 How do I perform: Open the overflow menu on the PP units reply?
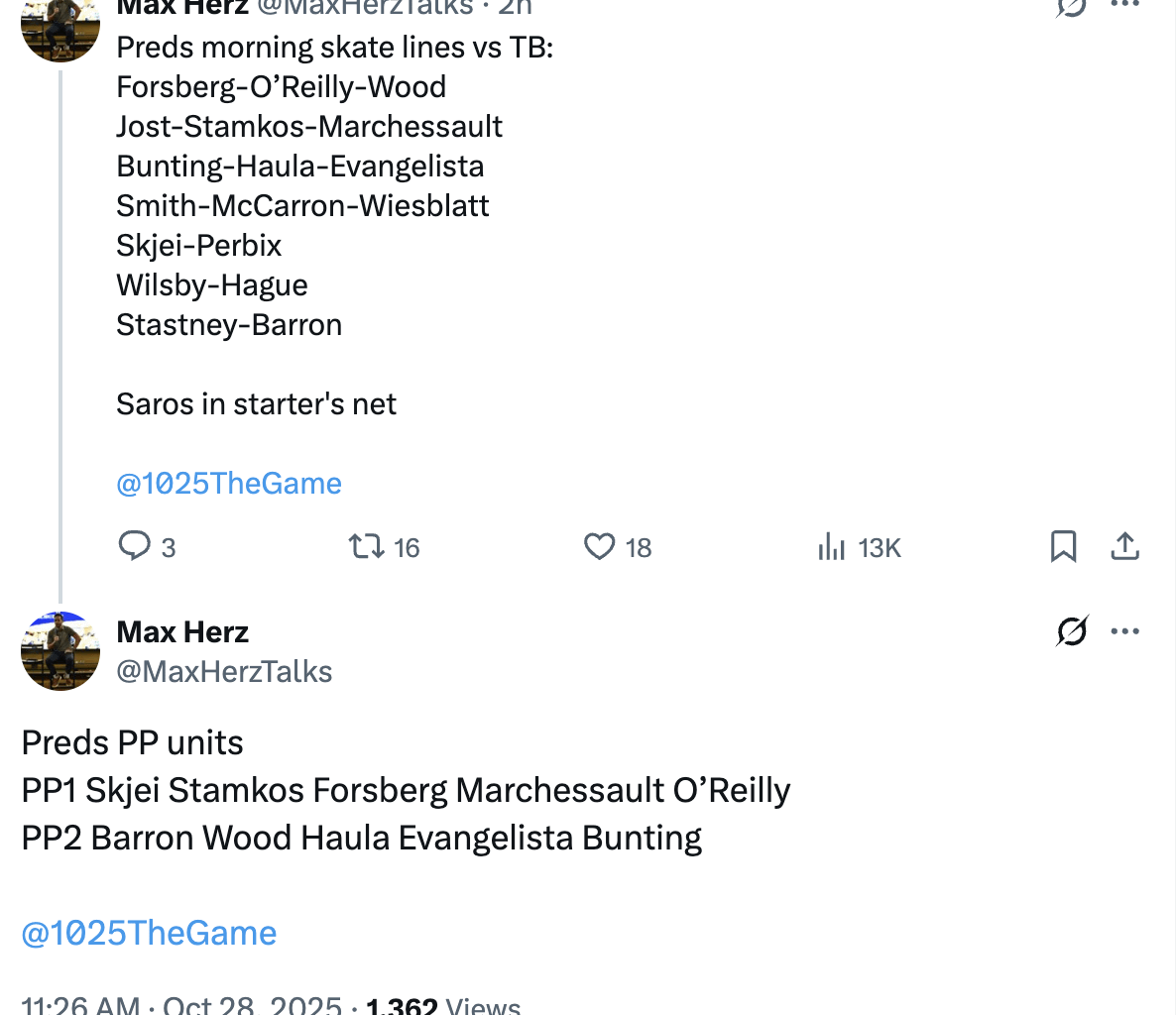(x=1127, y=630)
